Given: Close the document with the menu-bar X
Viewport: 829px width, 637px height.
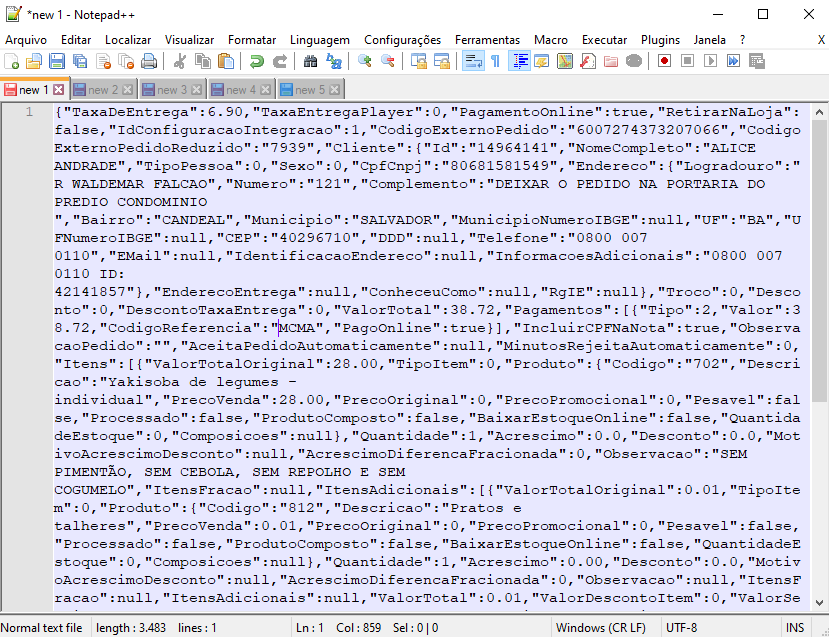Looking at the screenshot, I should 821,40.
